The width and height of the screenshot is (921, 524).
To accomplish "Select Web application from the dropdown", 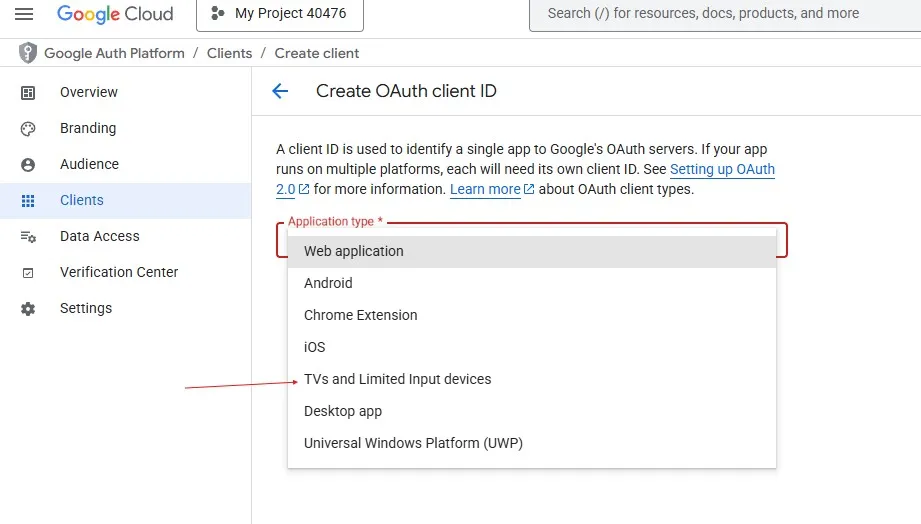I will pyautogui.click(x=354, y=251).
